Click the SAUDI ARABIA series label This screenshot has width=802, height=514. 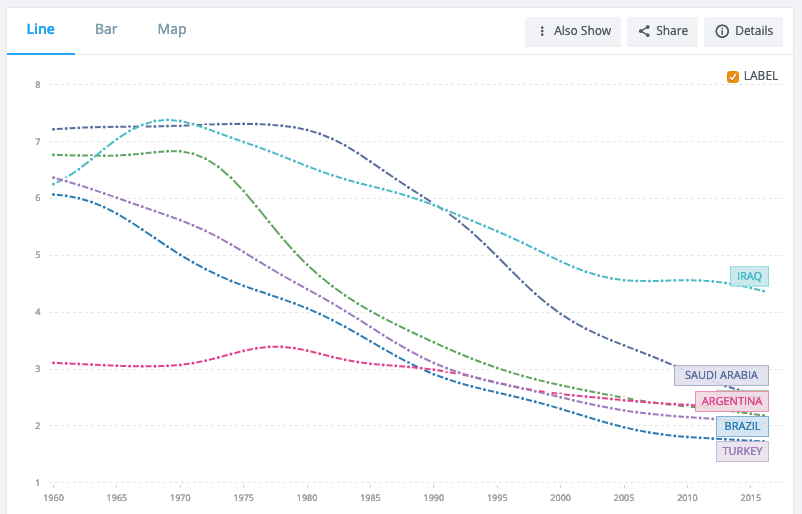721,375
